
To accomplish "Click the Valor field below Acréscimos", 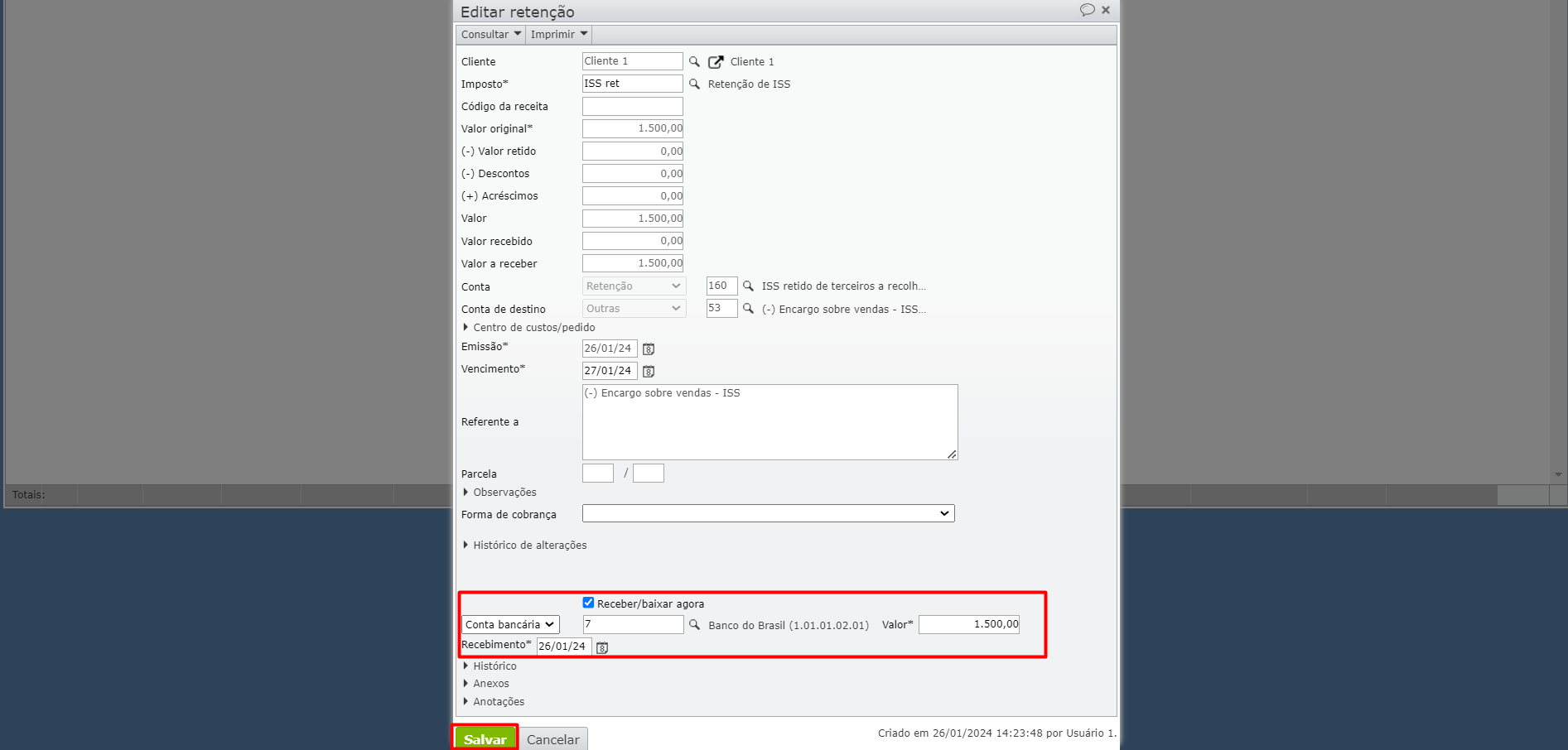I will click(x=633, y=219).
